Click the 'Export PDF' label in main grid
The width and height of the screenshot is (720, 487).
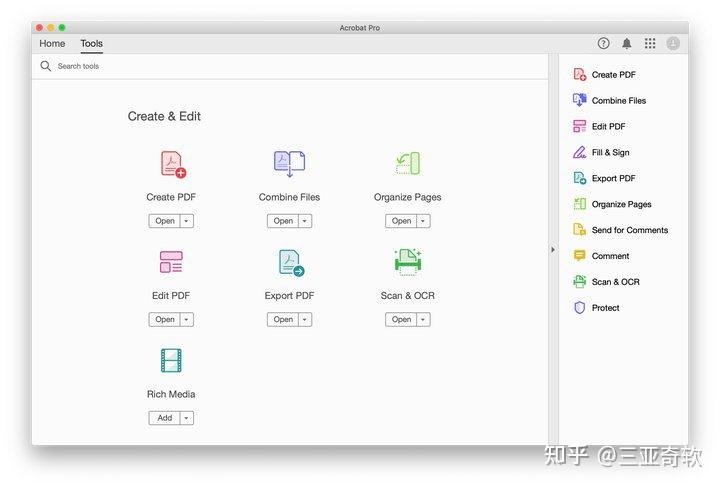point(289,296)
